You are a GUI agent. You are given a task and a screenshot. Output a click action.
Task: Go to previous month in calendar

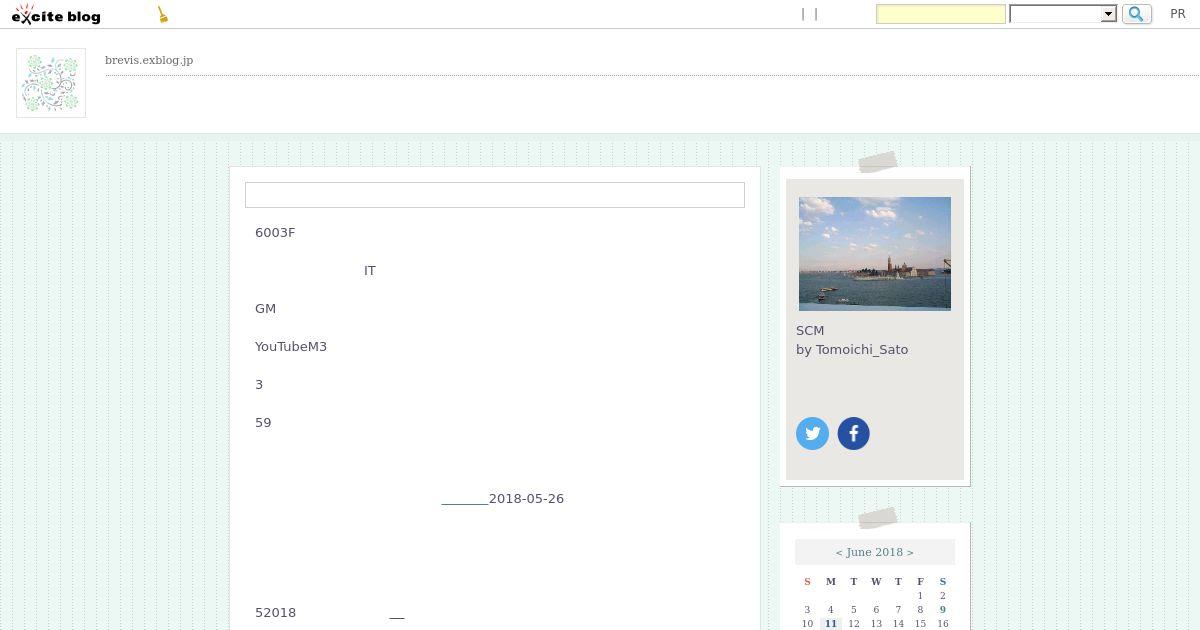click(839, 552)
